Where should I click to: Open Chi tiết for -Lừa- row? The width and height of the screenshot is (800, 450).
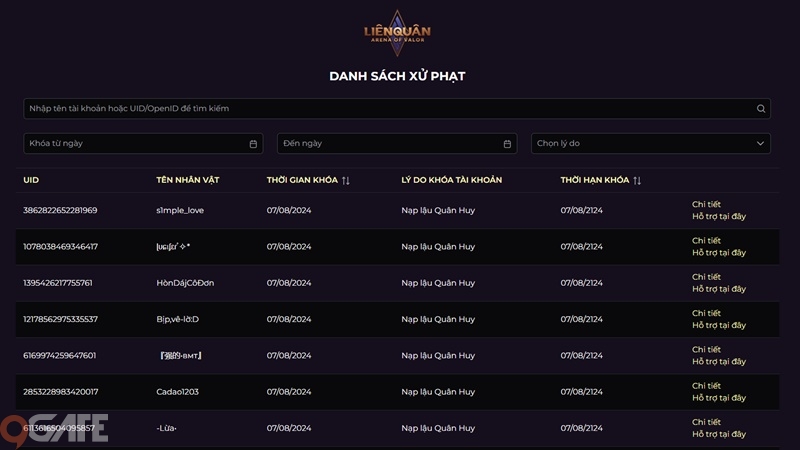pos(706,422)
